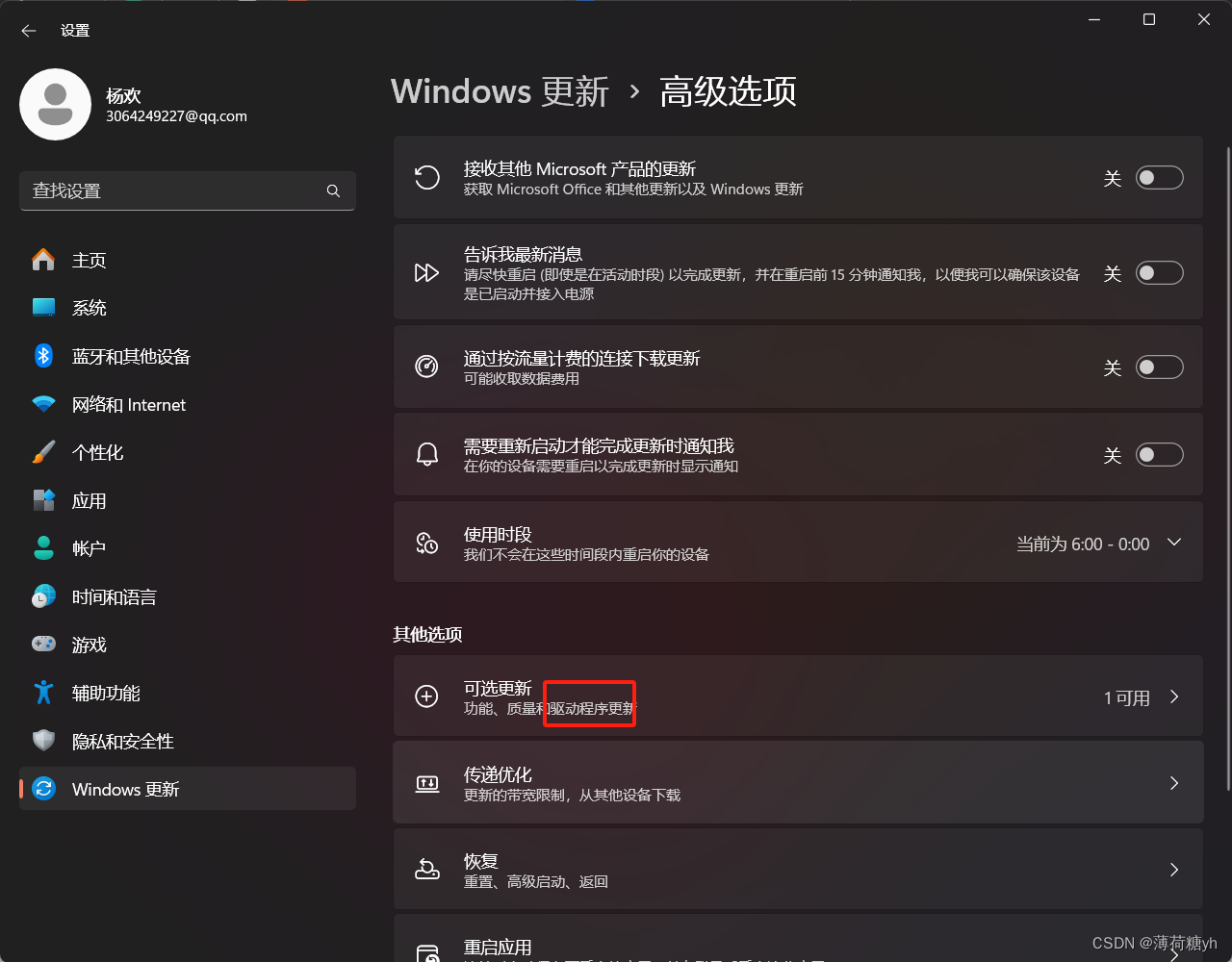Screen dimensions: 1232x962
Task: Open 个性化 section
Action: [188, 452]
